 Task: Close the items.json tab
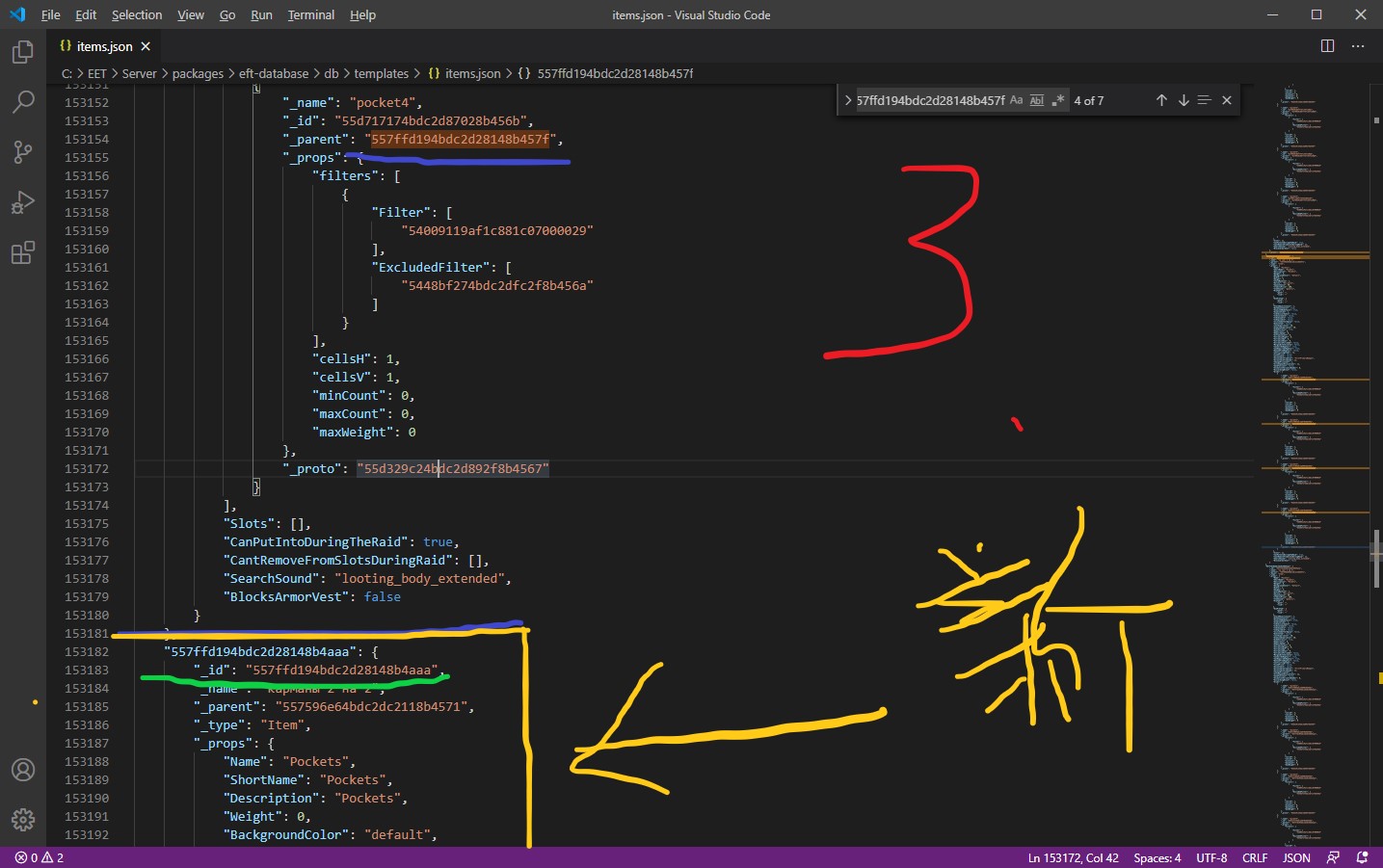tap(146, 46)
